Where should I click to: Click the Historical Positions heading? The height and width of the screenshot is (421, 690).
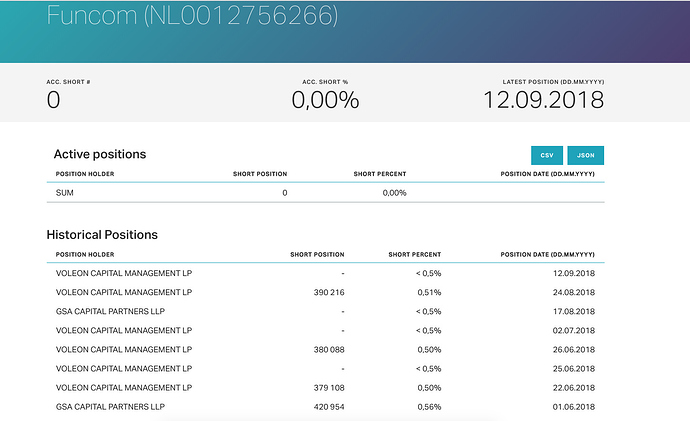point(102,234)
